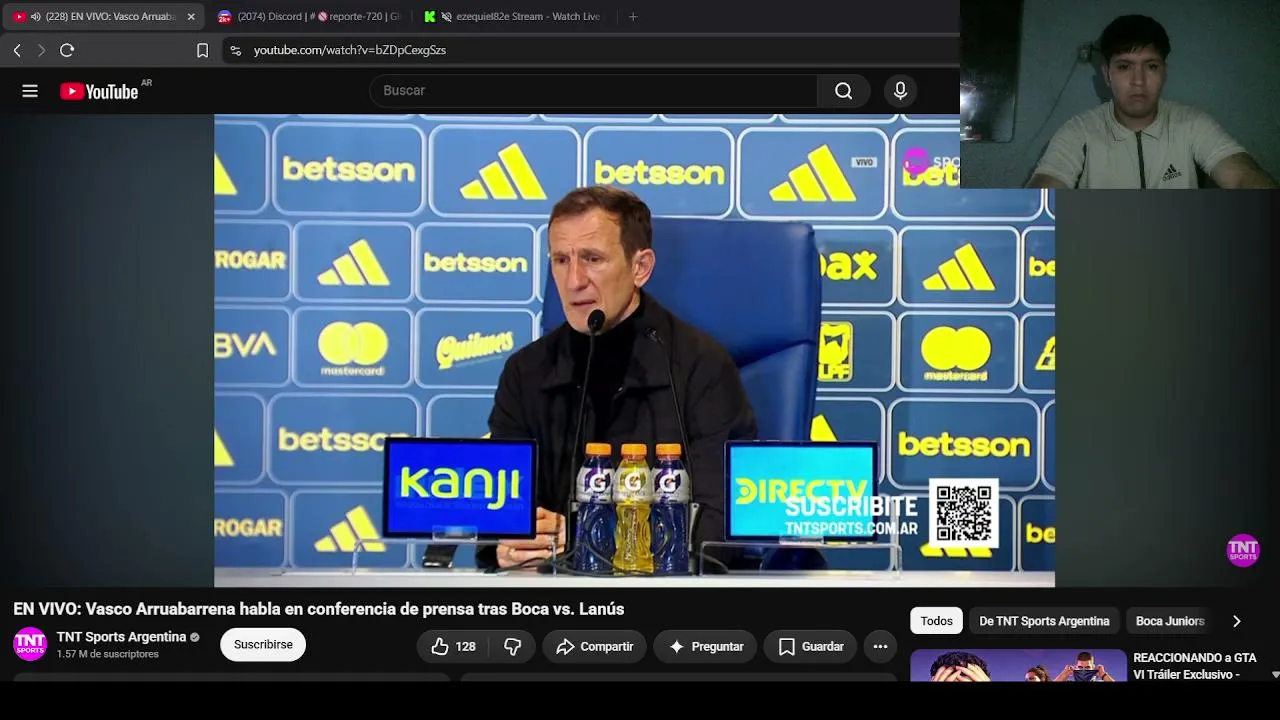Viewport: 1280px width, 720px height.
Task: Open the REACCIONANDO a GTA VI thumbnail
Action: (x=1018, y=666)
